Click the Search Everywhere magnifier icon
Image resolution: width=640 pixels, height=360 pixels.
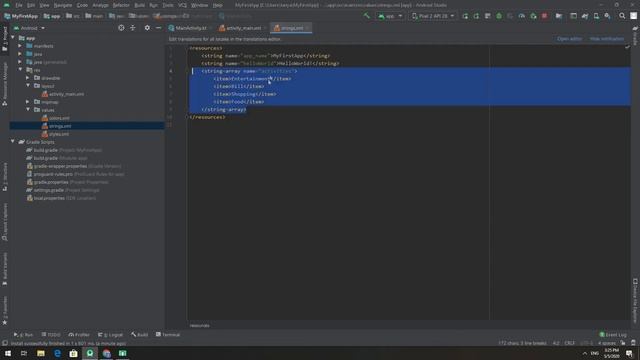tap(622, 16)
